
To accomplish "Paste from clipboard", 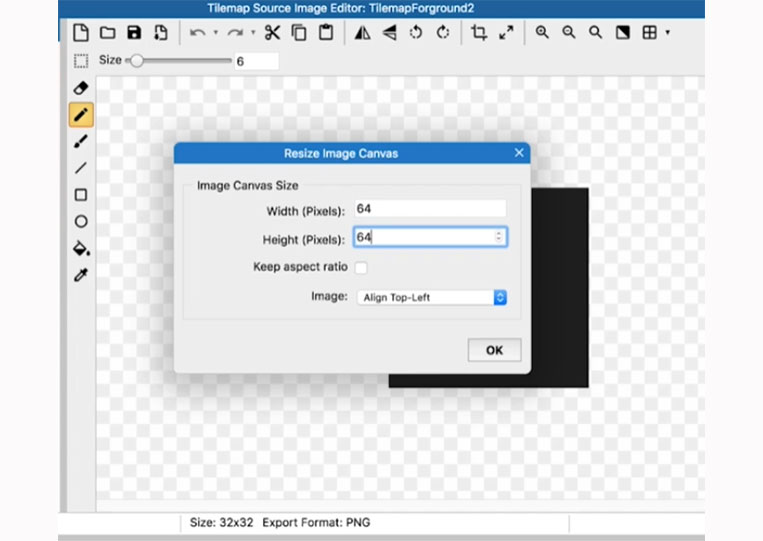I will (326, 33).
